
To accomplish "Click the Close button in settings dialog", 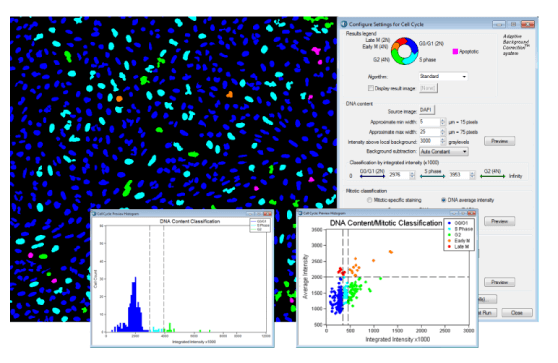I will pos(517,313).
